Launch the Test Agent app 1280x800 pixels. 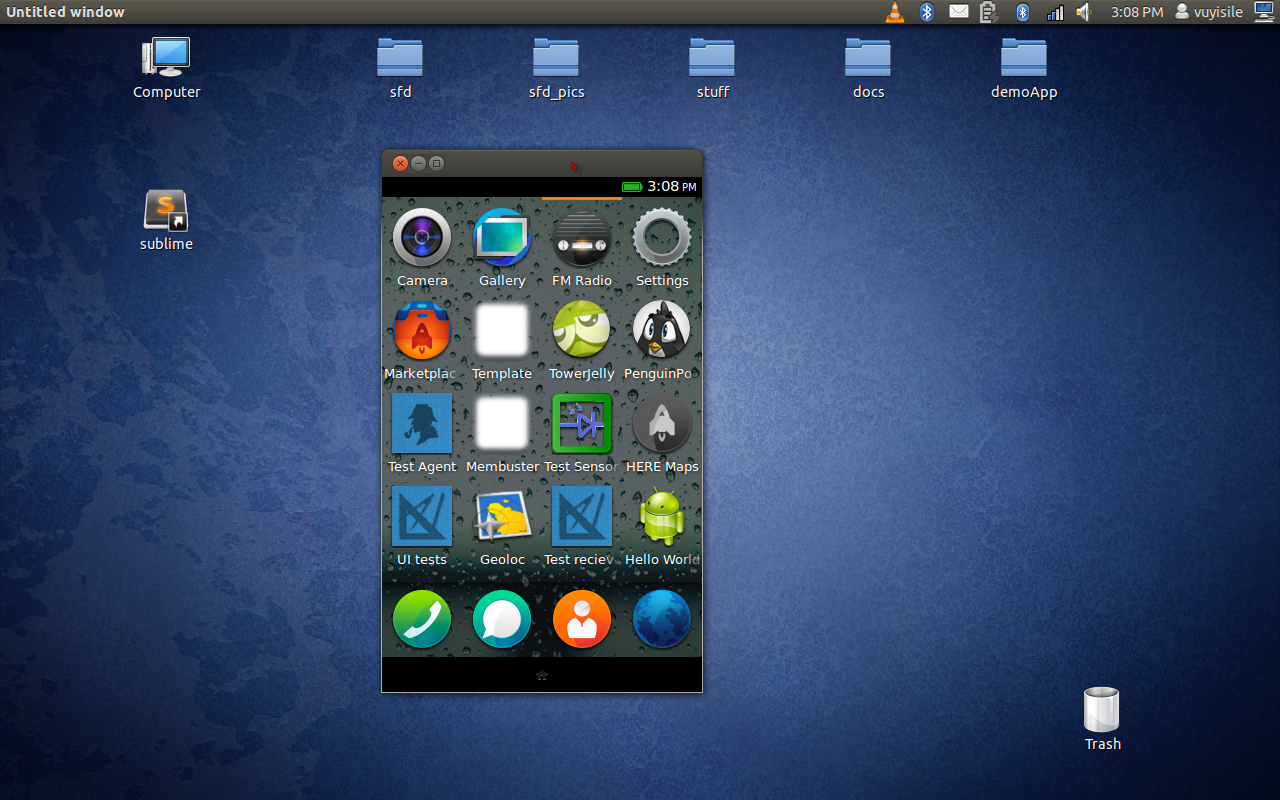(x=422, y=424)
